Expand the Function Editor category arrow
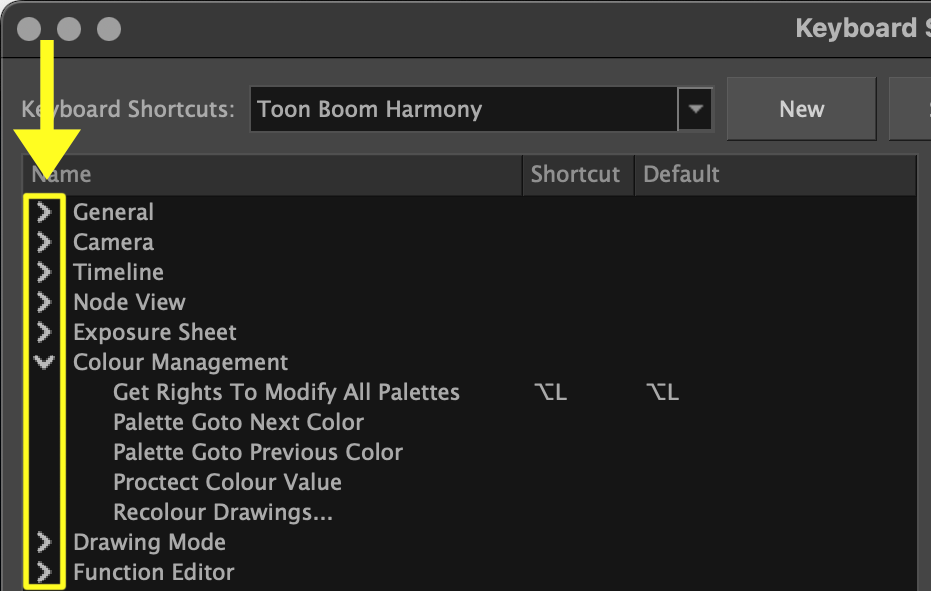 pos(44,572)
